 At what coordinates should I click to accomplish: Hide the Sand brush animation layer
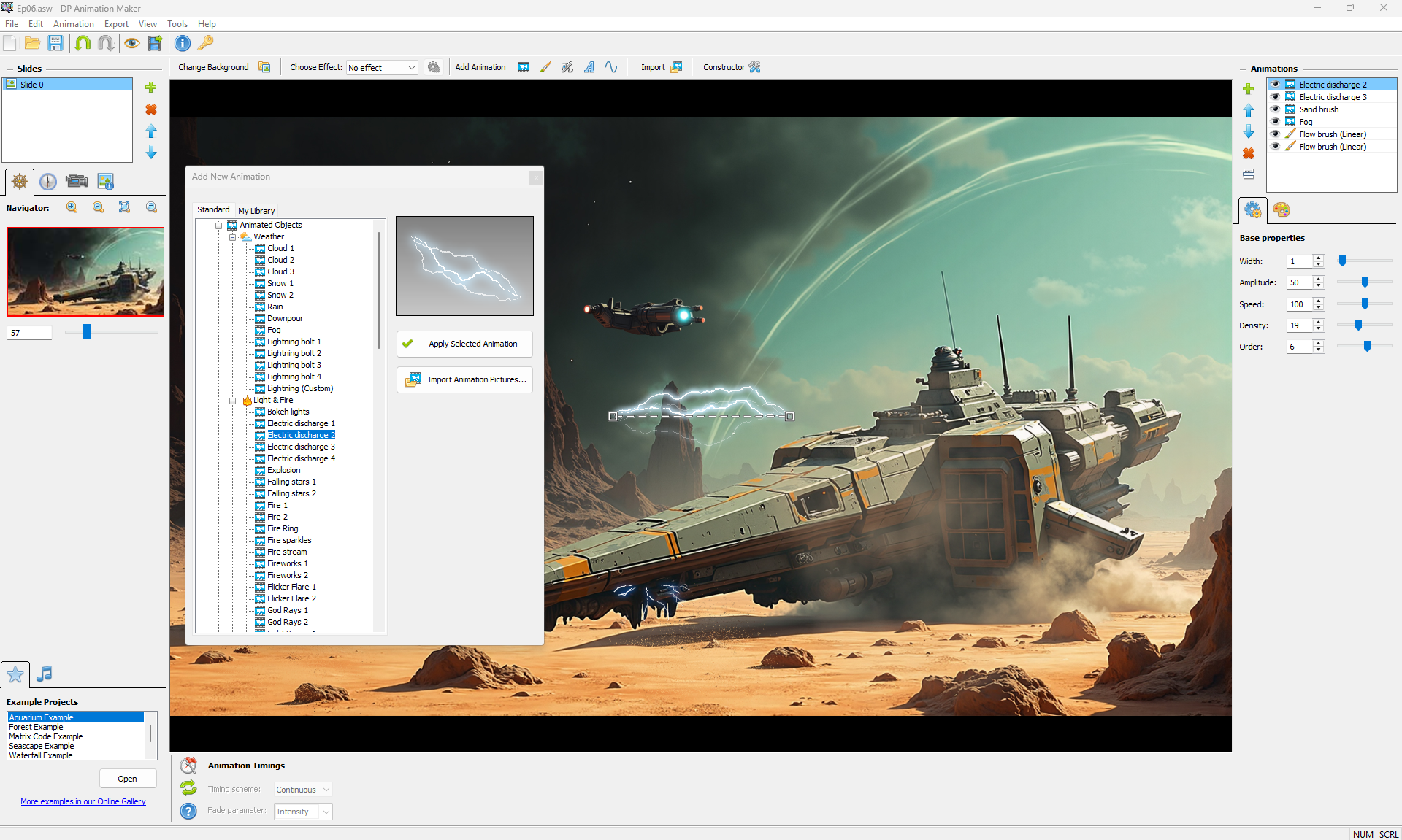pos(1275,109)
